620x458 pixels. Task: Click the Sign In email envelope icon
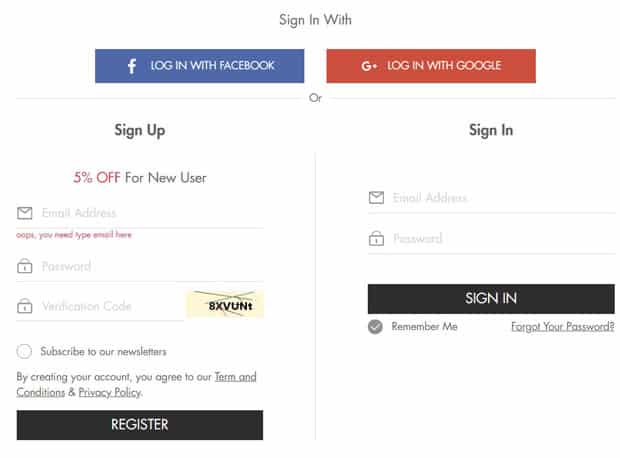click(x=376, y=198)
